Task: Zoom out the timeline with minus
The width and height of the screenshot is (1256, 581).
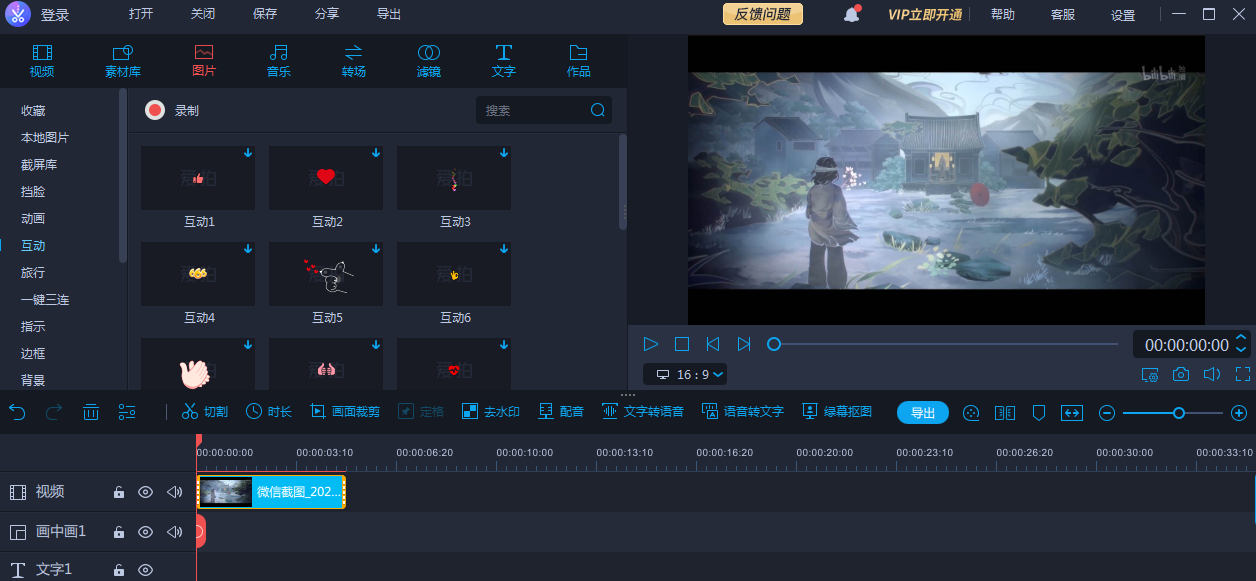Action: point(1107,413)
